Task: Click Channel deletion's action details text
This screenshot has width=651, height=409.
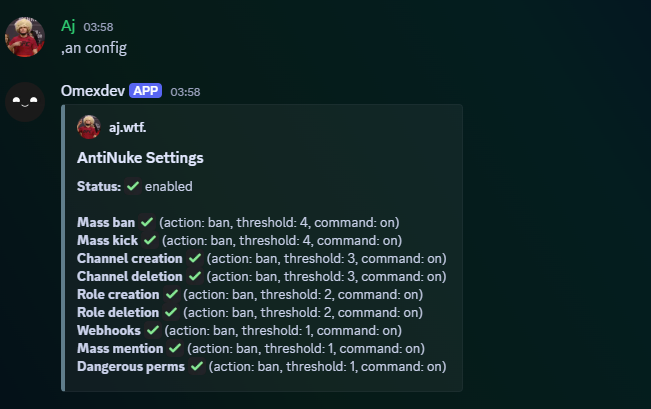Action: pyautogui.click(x=327, y=276)
